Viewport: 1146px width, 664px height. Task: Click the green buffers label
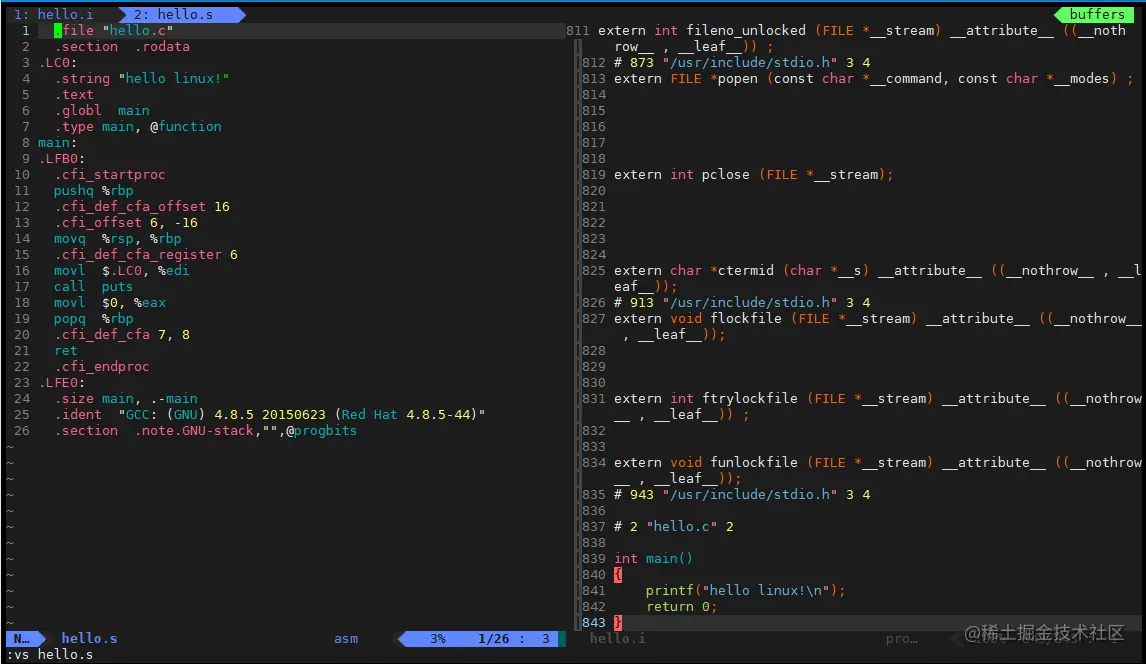1096,14
